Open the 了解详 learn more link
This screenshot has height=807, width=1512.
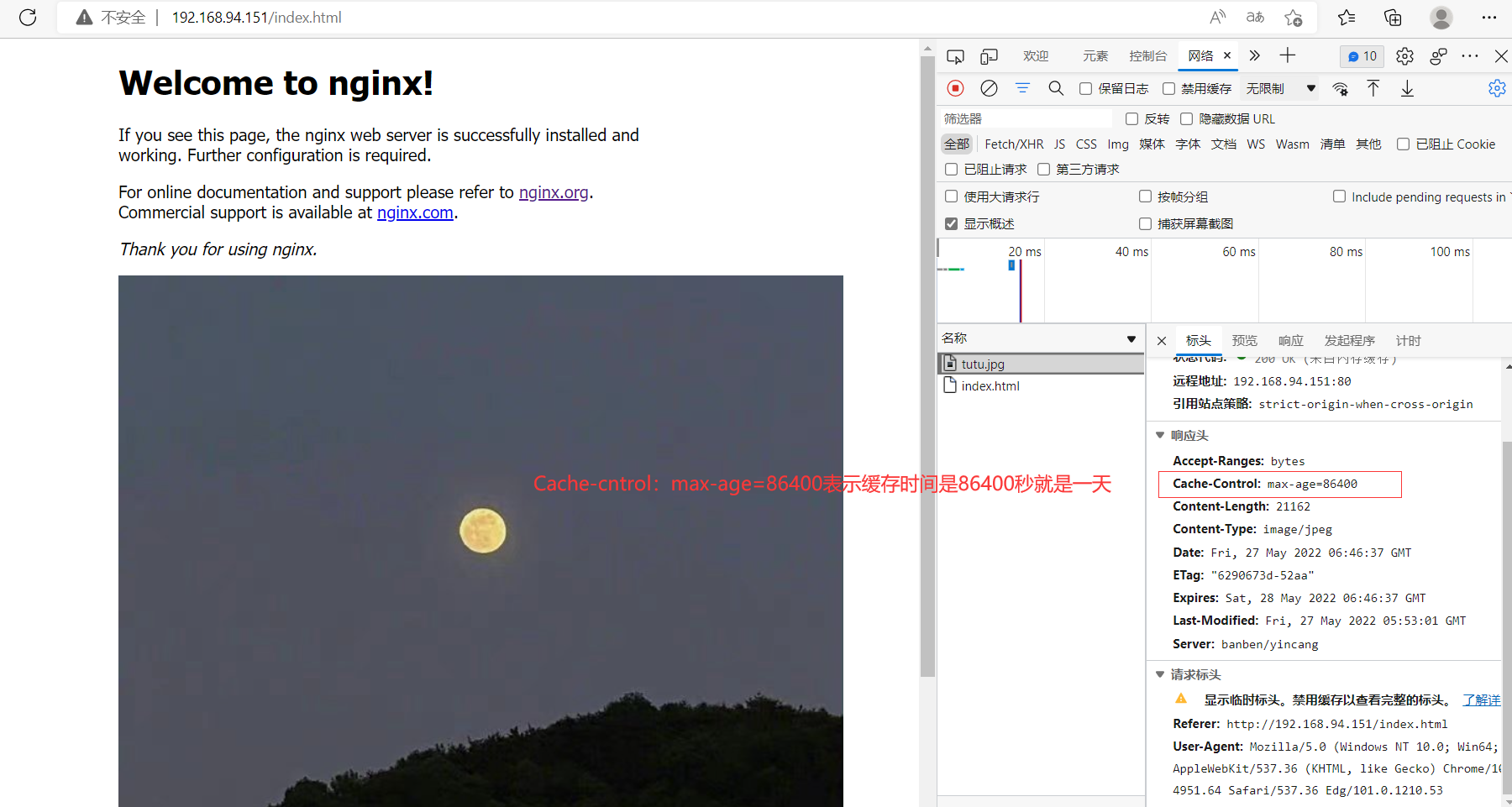pos(1481,700)
